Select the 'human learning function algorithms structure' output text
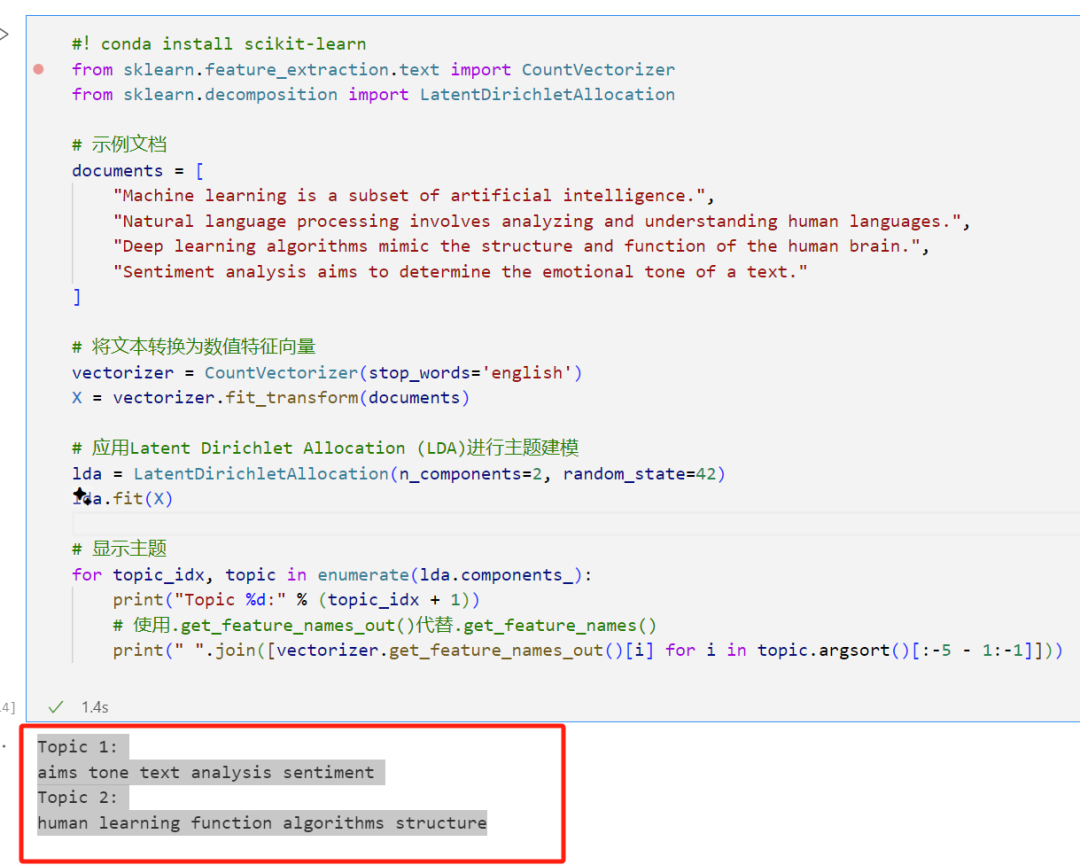 point(261,822)
